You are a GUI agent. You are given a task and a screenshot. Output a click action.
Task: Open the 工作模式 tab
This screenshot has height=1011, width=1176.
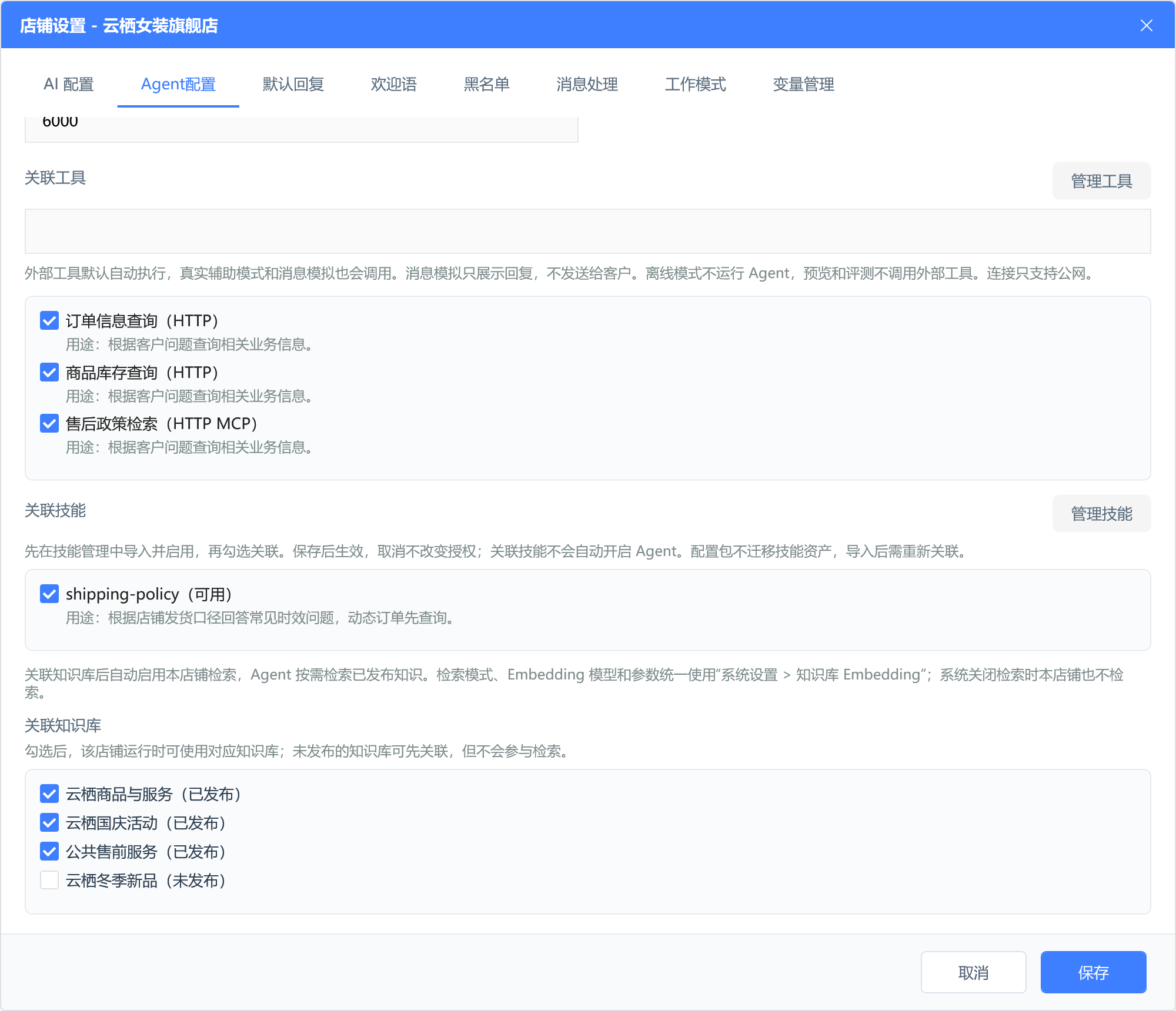pyautogui.click(x=696, y=84)
